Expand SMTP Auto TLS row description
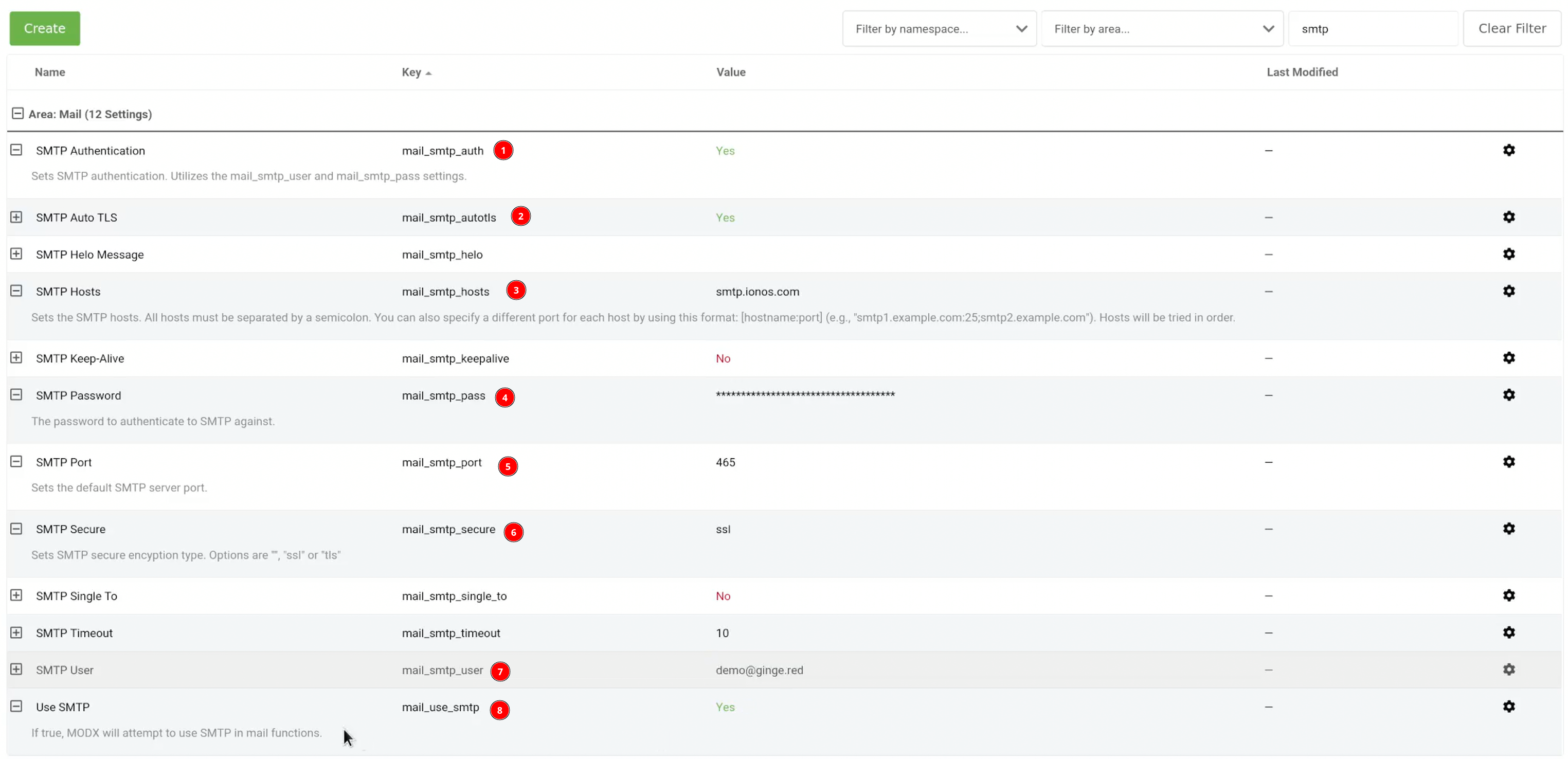 pos(16,218)
